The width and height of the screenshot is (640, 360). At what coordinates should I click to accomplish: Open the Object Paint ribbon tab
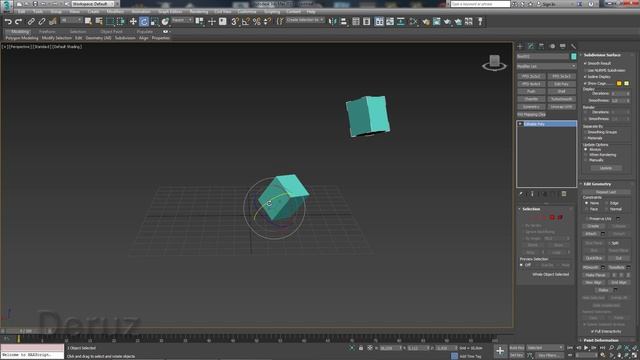pos(111,31)
